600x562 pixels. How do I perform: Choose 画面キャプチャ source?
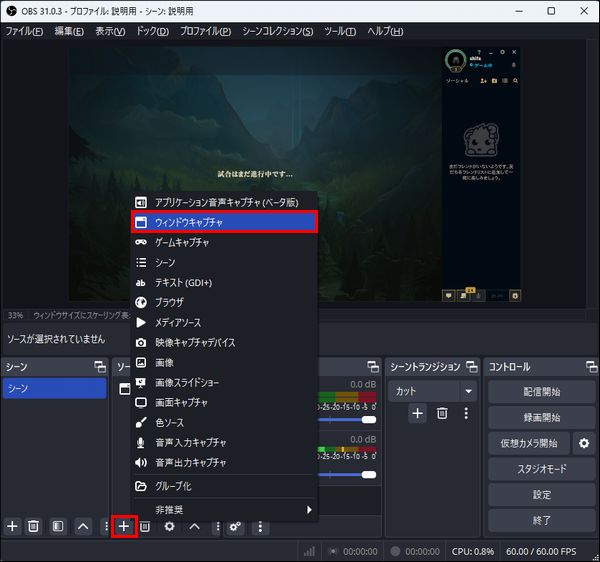[225, 402]
